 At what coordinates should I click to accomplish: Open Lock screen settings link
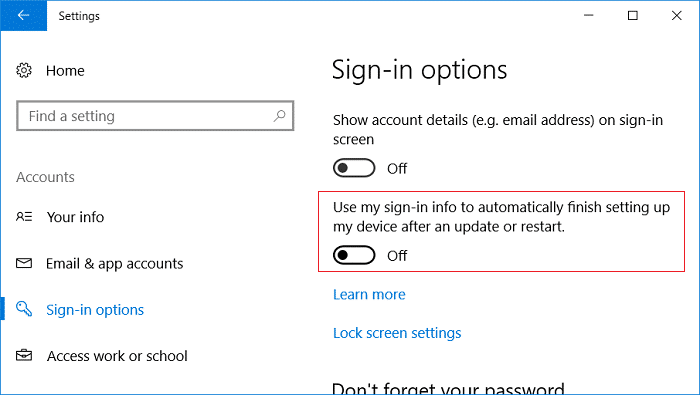pyautogui.click(x=397, y=333)
